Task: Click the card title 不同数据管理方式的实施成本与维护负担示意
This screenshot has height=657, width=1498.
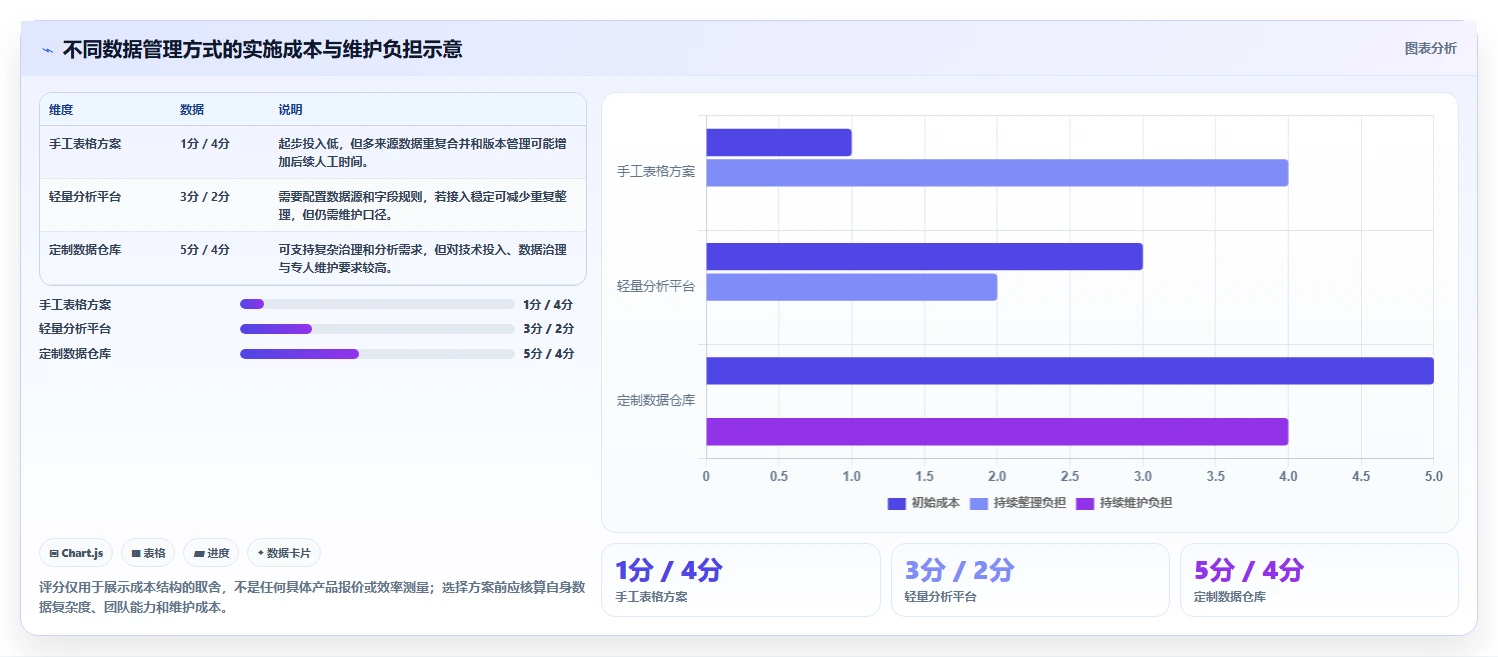Action: [x=263, y=50]
